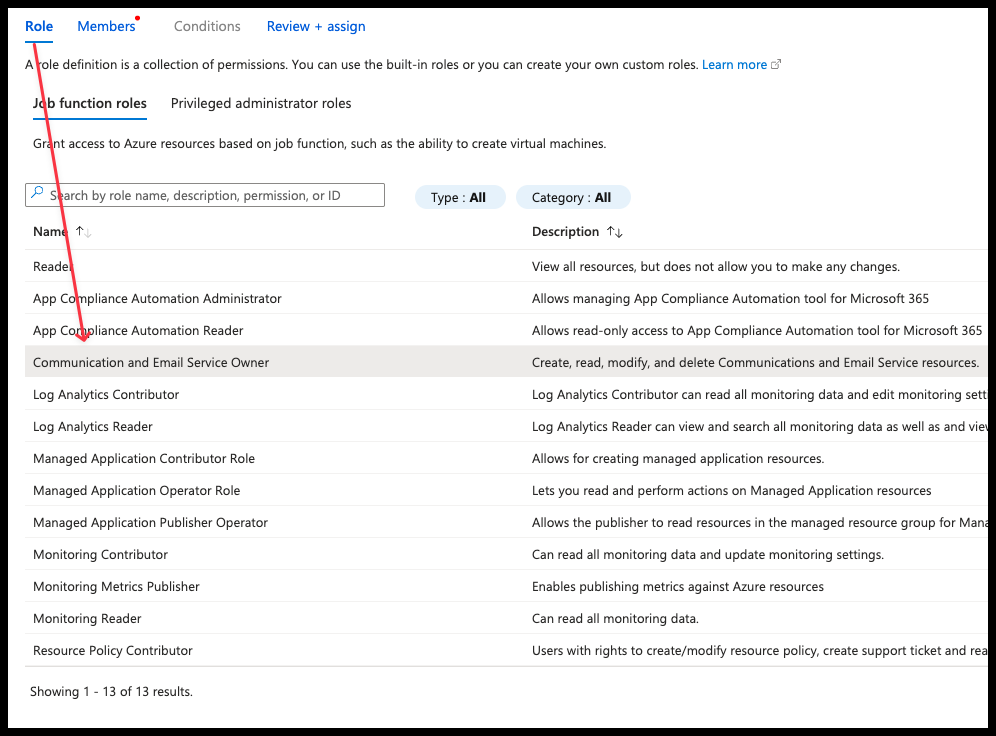Click description 'Allows managing App Compliance Automation tool'
The height and width of the screenshot is (736, 996).
click(730, 298)
